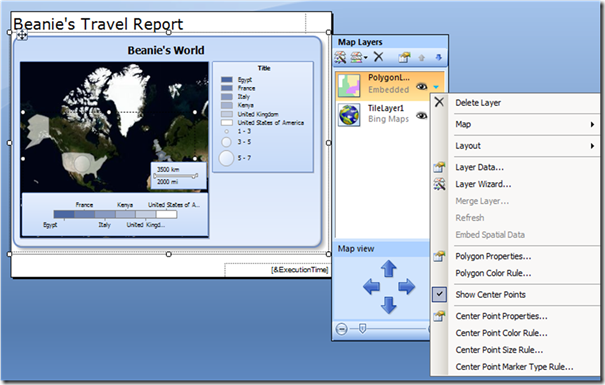
Task: Click the legend Title text
Action: coord(264,68)
